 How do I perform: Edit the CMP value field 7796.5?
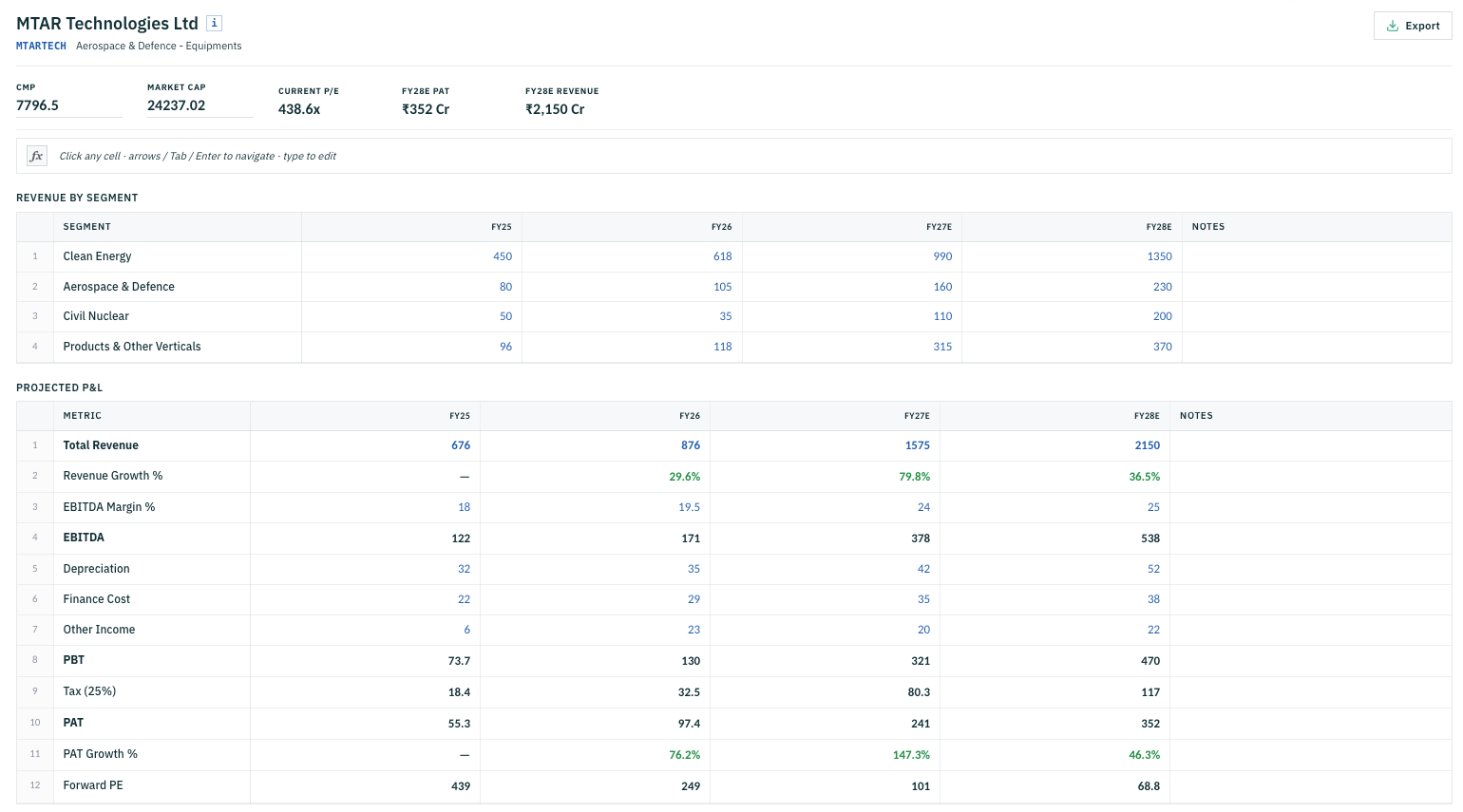coord(69,105)
